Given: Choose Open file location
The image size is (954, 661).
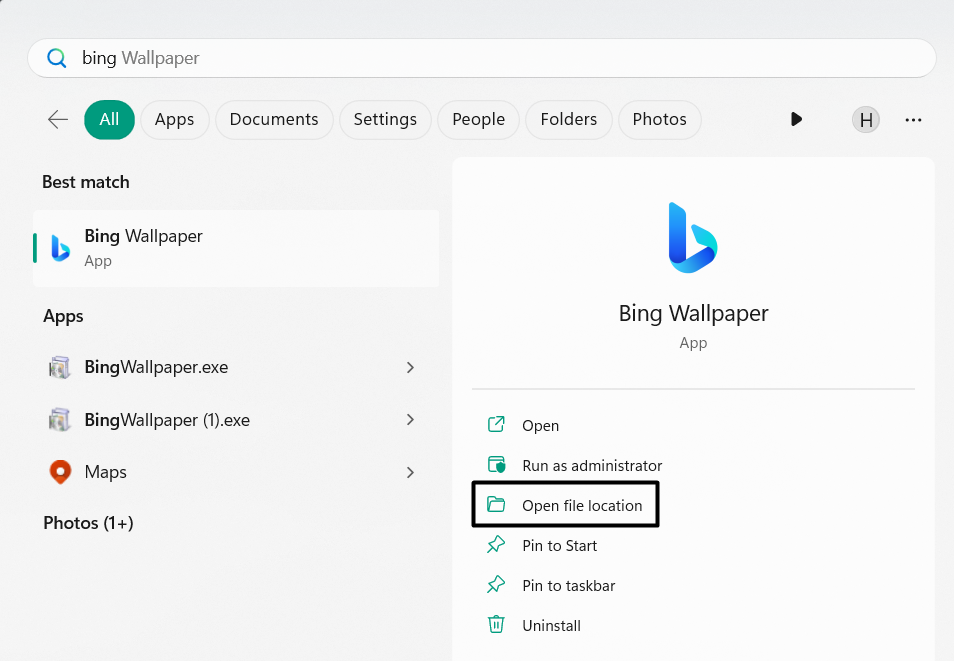Looking at the screenshot, I should (x=581, y=506).
